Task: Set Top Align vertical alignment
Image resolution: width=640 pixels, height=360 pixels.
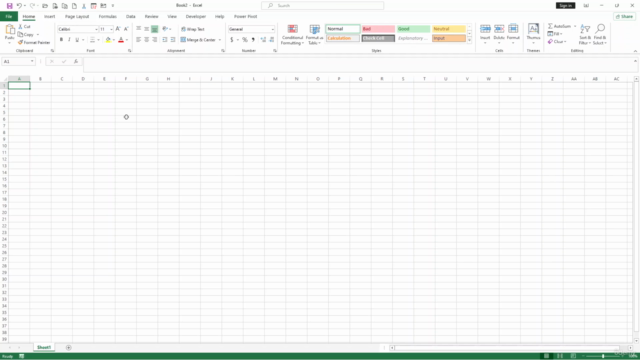Action: (139, 29)
